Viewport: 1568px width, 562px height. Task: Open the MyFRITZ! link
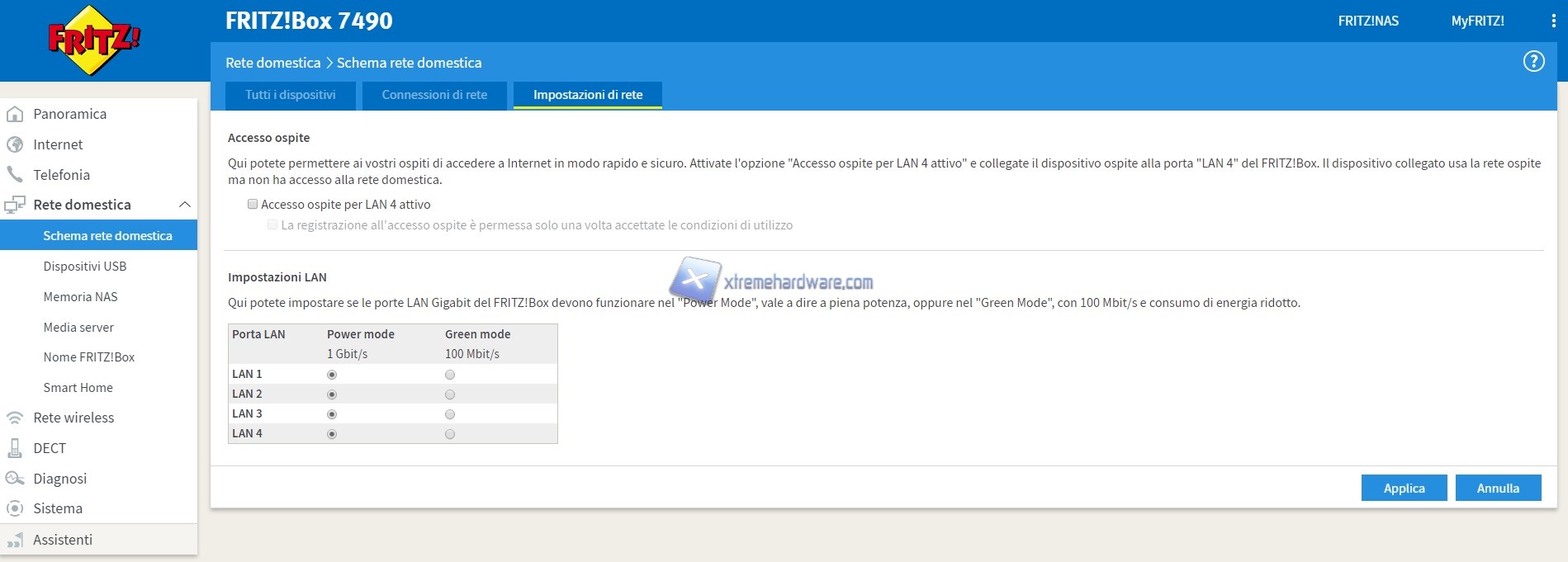point(1477,21)
